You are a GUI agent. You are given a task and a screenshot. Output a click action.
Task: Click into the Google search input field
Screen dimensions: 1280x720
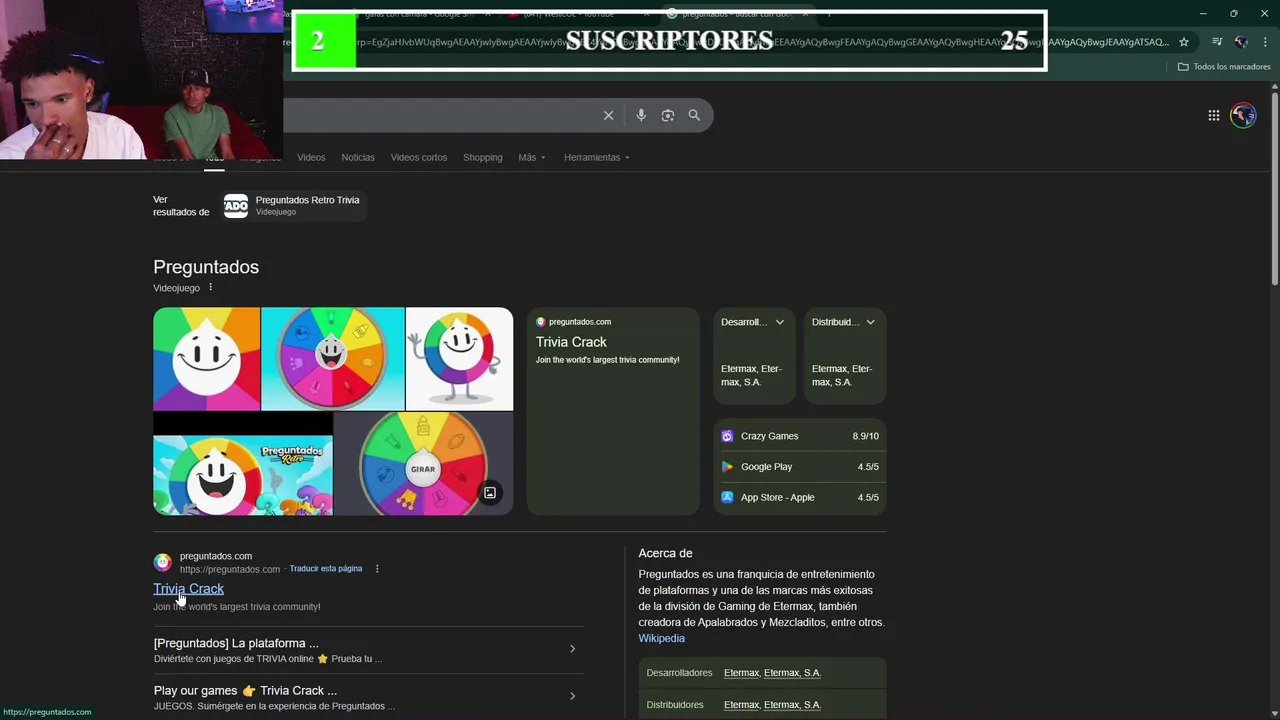(440, 115)
